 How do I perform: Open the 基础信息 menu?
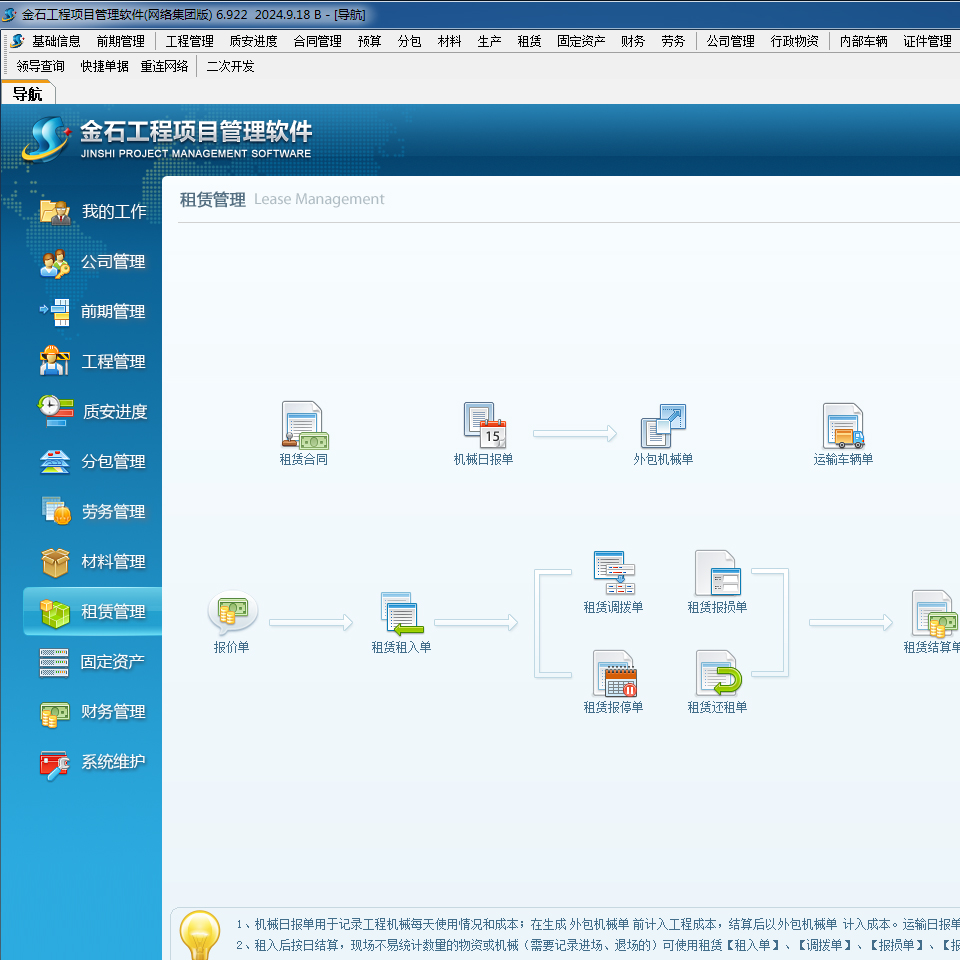(56, 41)
